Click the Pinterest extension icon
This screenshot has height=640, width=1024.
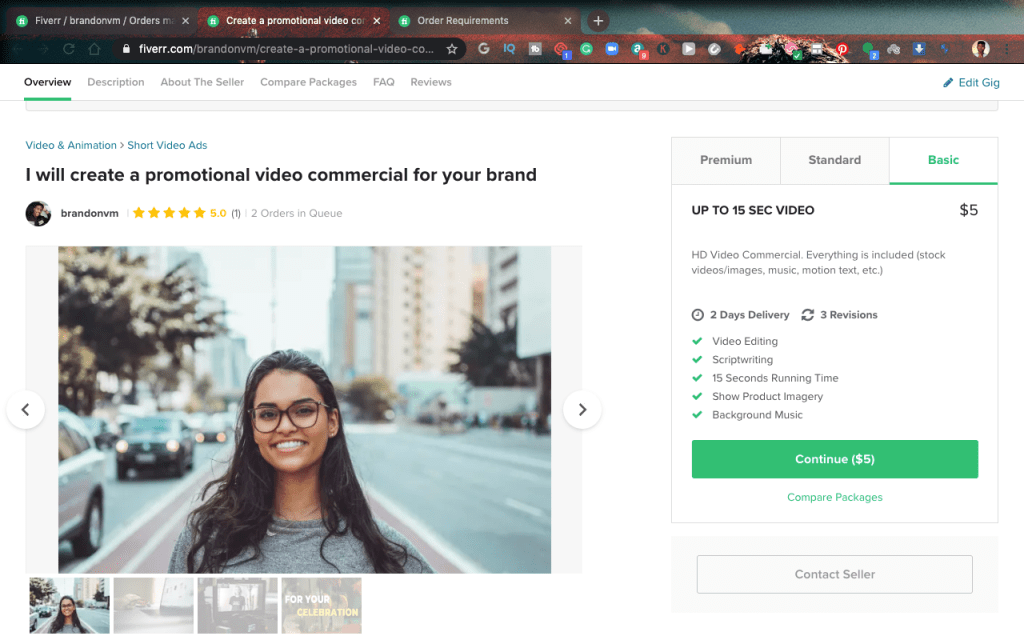tap(842, 48)
